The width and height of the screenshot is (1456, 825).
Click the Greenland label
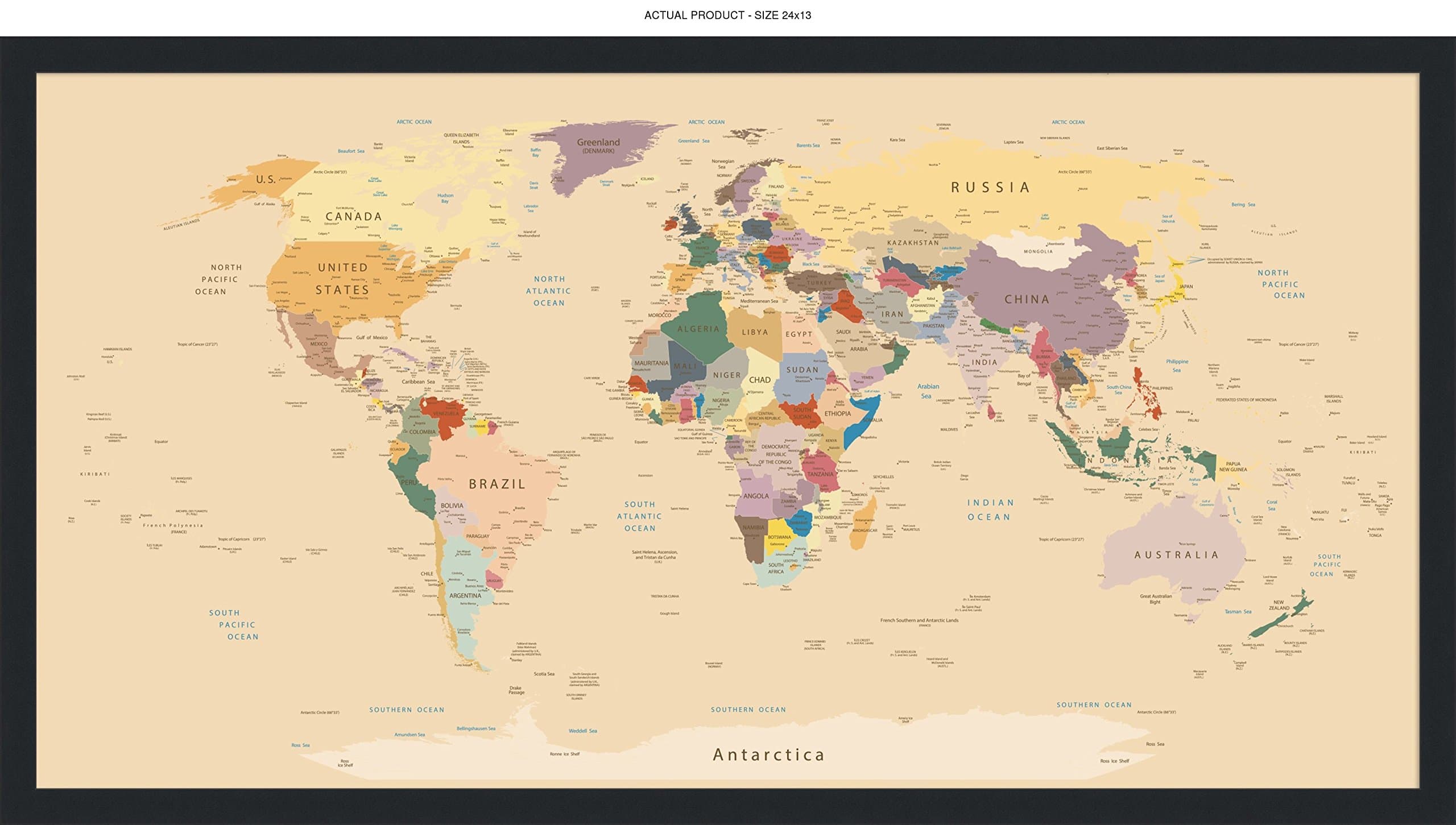coord(598,143)
